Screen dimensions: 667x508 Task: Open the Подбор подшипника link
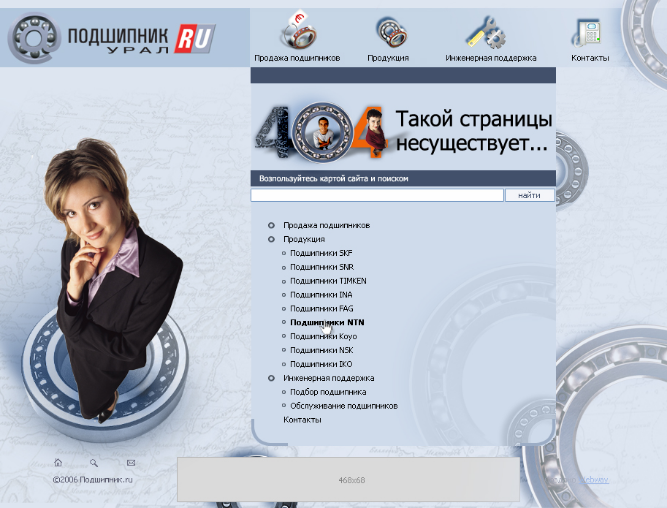click(x=328, y=392)
